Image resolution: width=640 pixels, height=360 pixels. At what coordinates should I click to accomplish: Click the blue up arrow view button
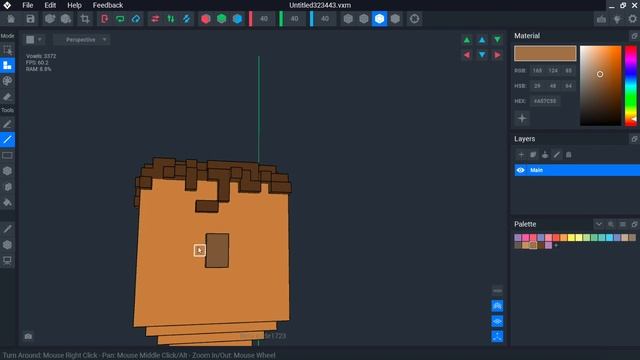pos(482,40)
